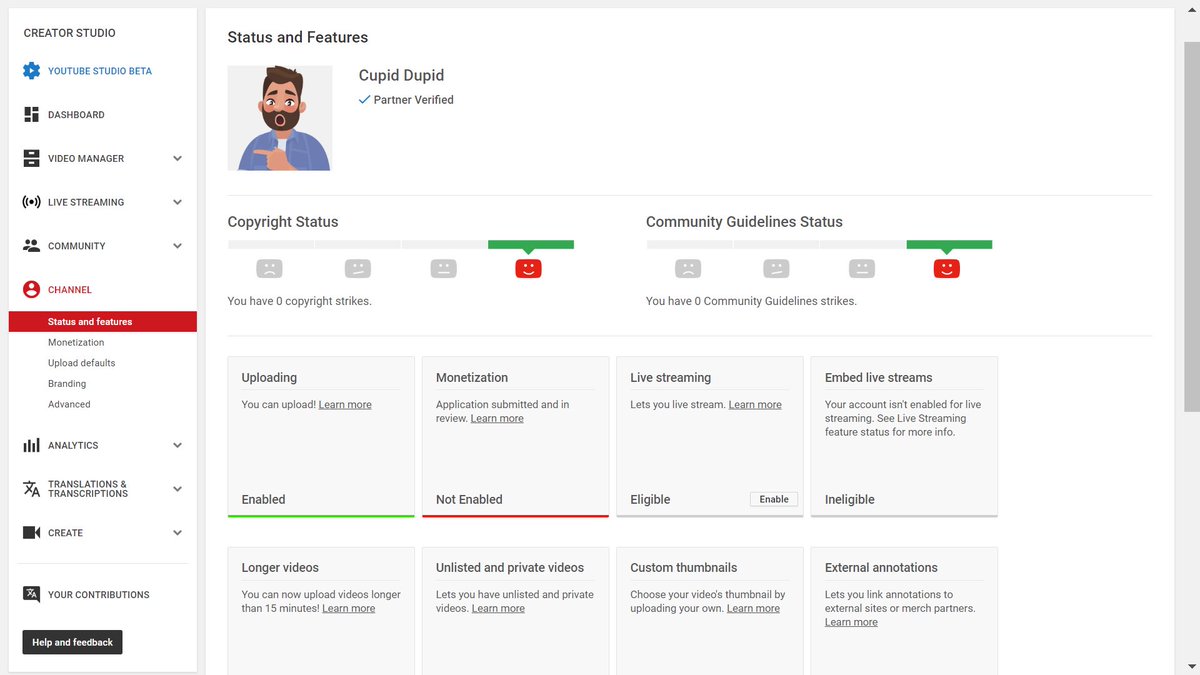Screen dimensions: 1200x675
Task: Open Learn more link in Longer videos card
Action: (349, 608)
